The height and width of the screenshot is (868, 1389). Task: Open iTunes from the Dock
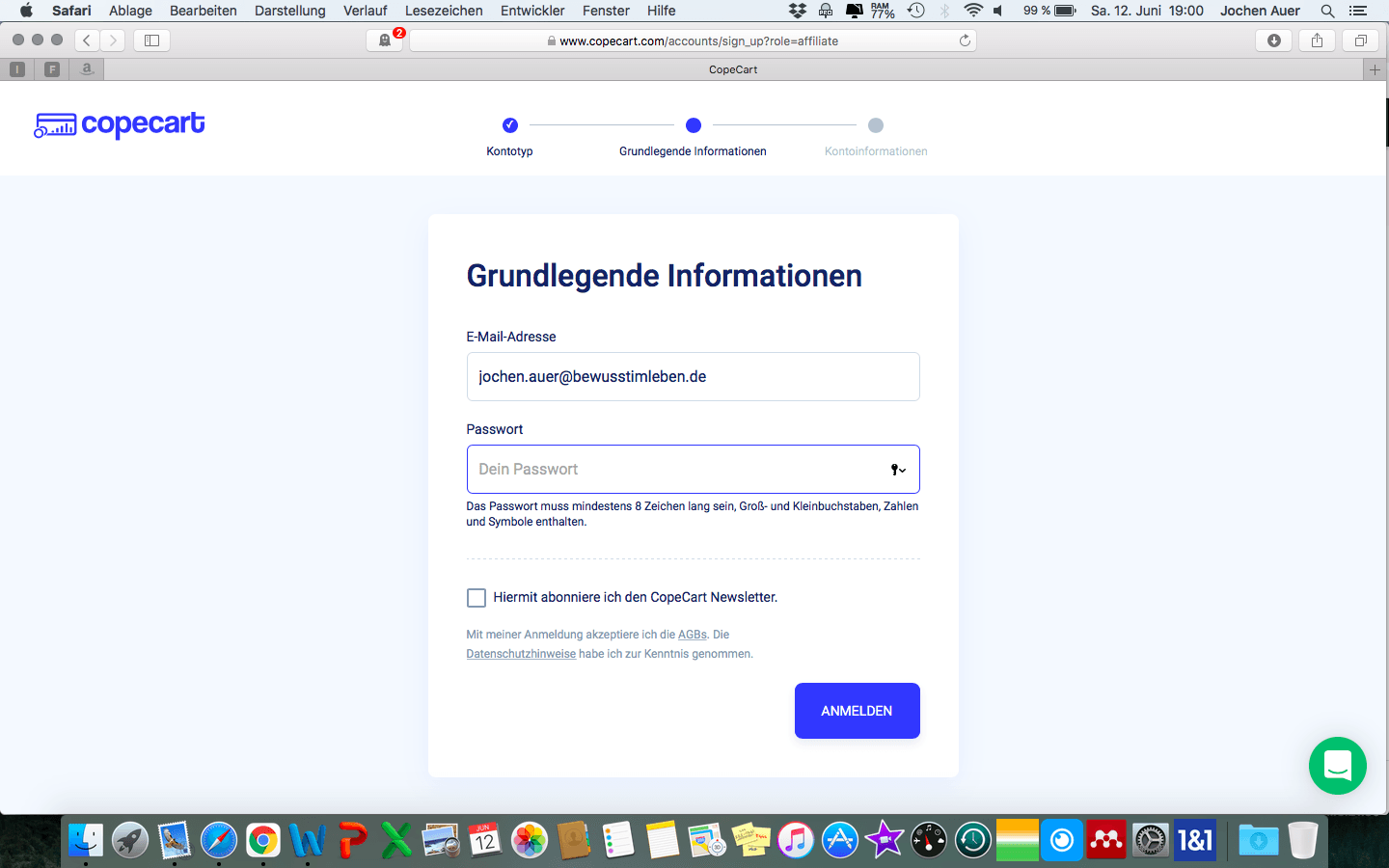click(x=796, y=840)
